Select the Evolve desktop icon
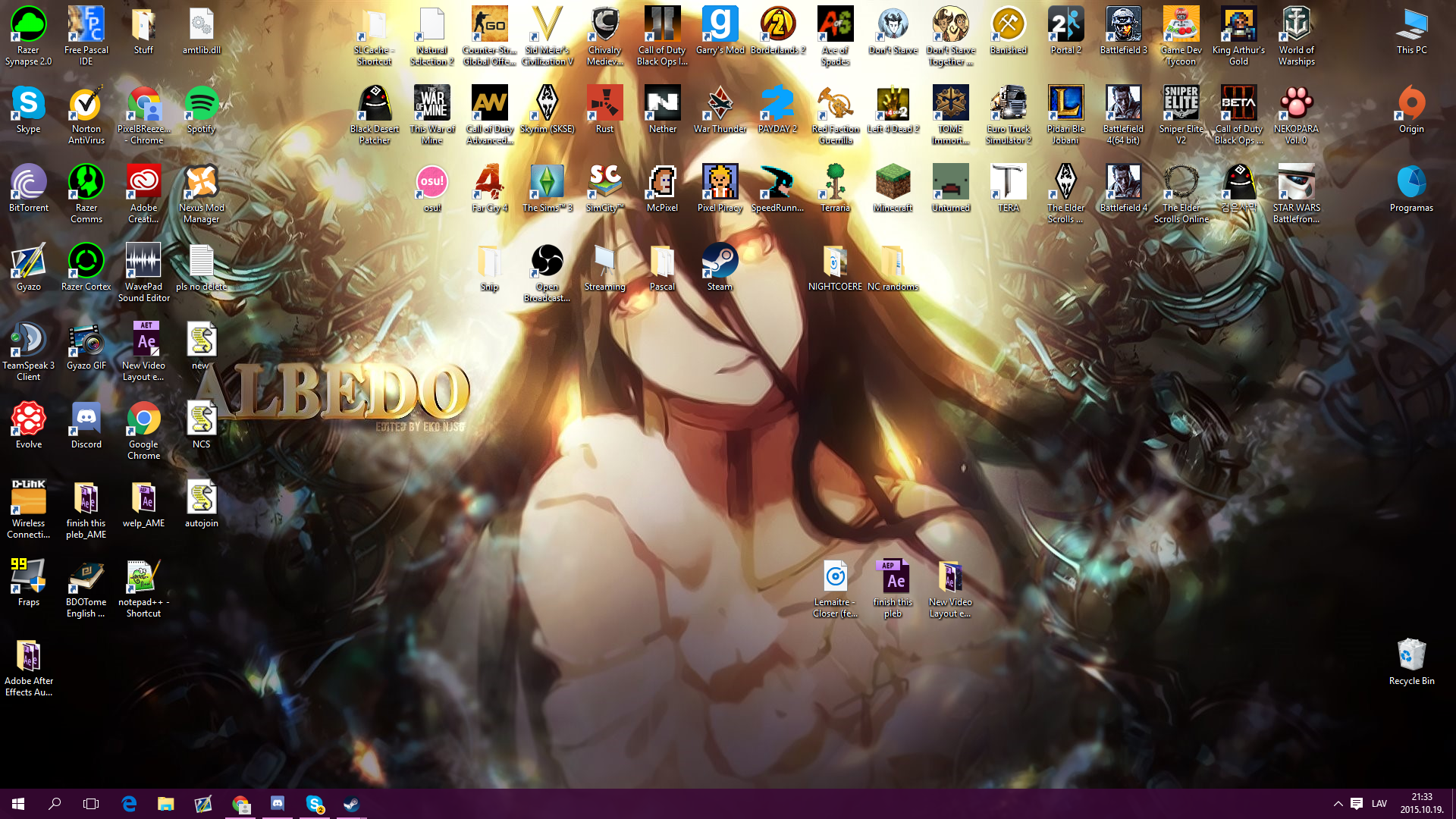1456x819 pixels. point(28,425)
